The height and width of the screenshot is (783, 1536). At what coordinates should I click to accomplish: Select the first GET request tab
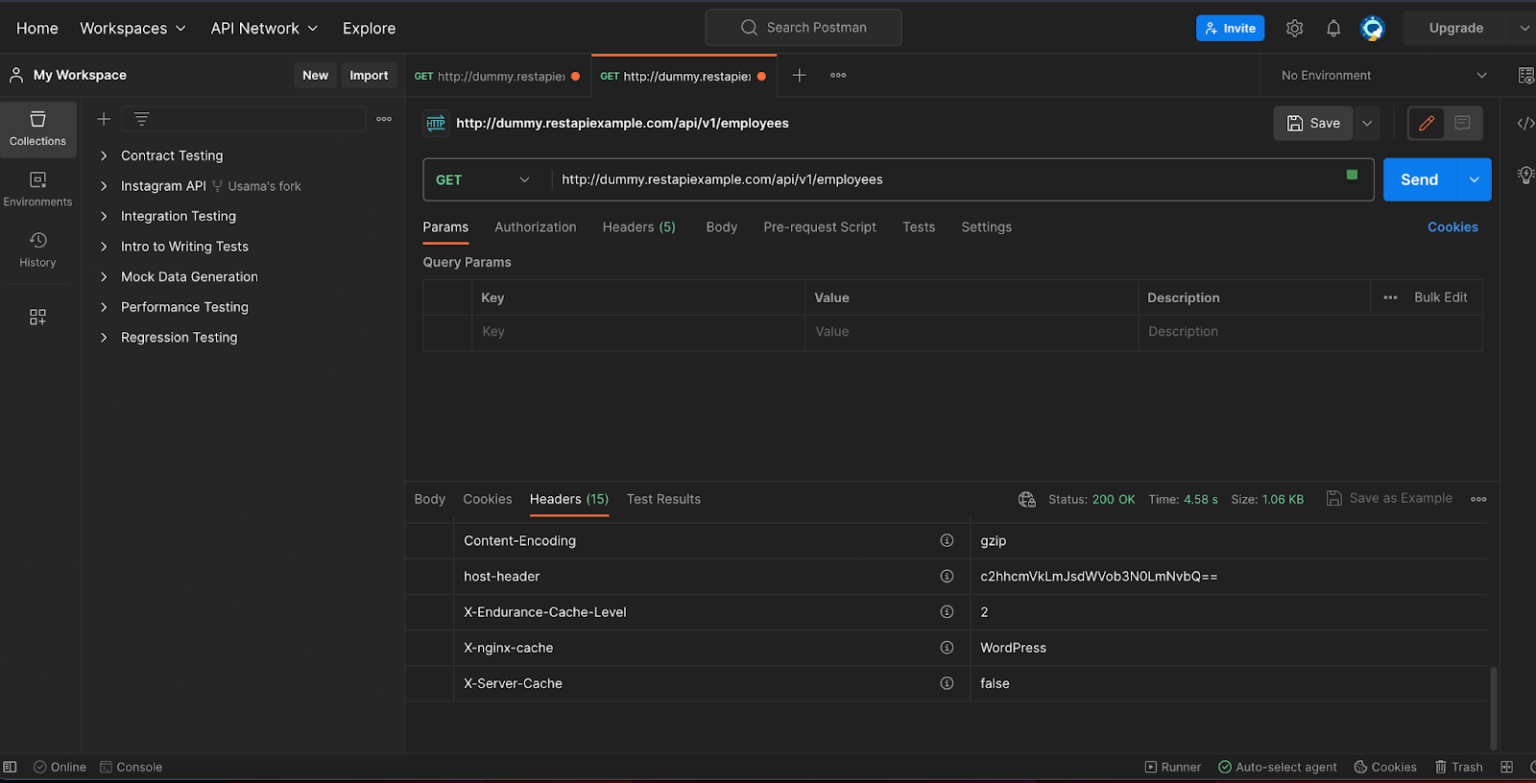[497, 76]
